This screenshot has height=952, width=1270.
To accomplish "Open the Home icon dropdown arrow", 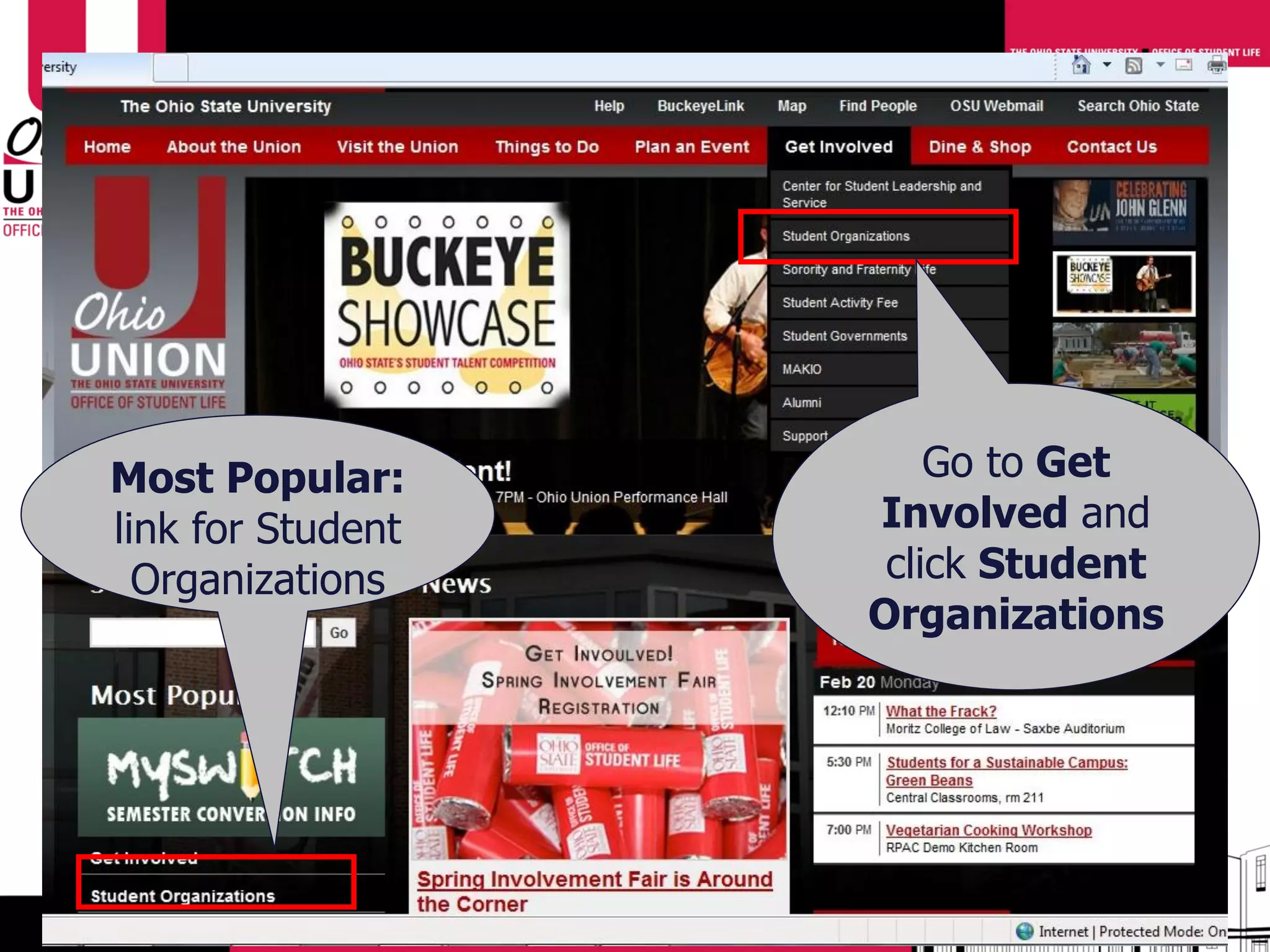I will (1107, 65).
